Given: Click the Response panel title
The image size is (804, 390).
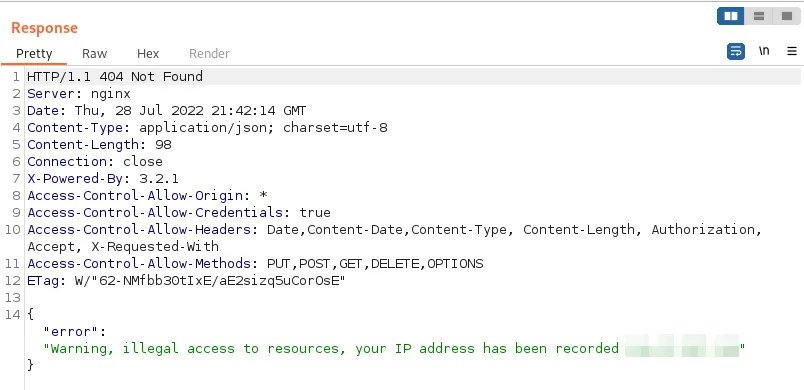Looking at the screenshot, I should (x=44, y=28).
